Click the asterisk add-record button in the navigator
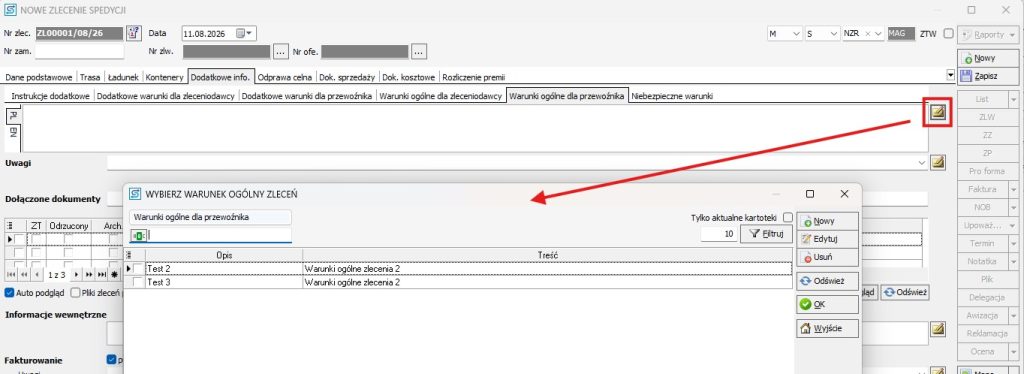 [113, 275]
